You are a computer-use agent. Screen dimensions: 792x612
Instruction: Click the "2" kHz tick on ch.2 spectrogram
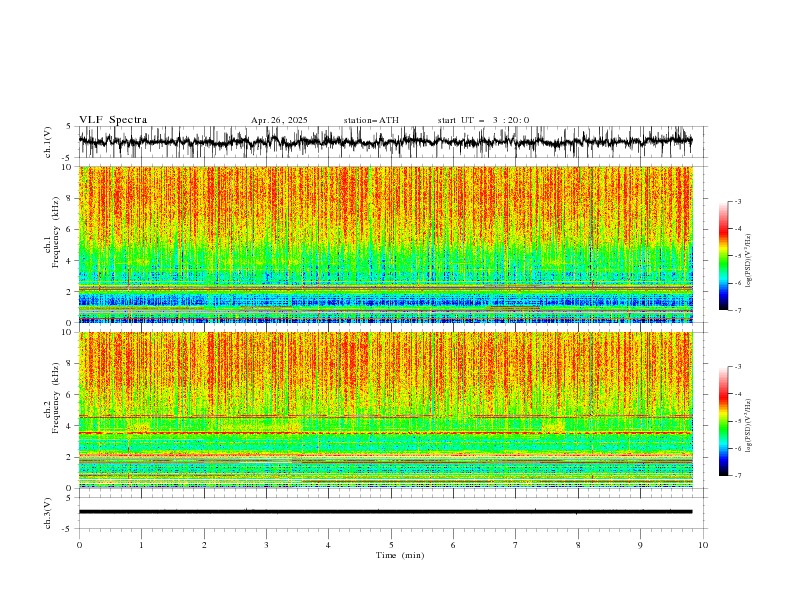70,457
